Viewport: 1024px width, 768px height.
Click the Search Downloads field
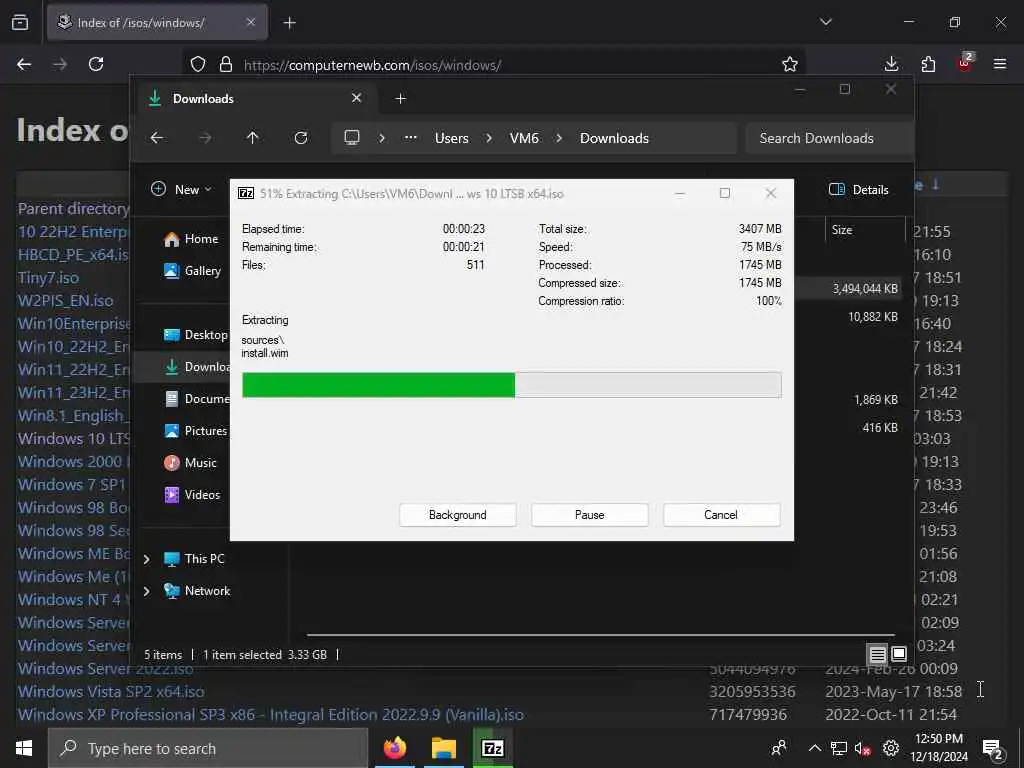click(x=829, y=138)
